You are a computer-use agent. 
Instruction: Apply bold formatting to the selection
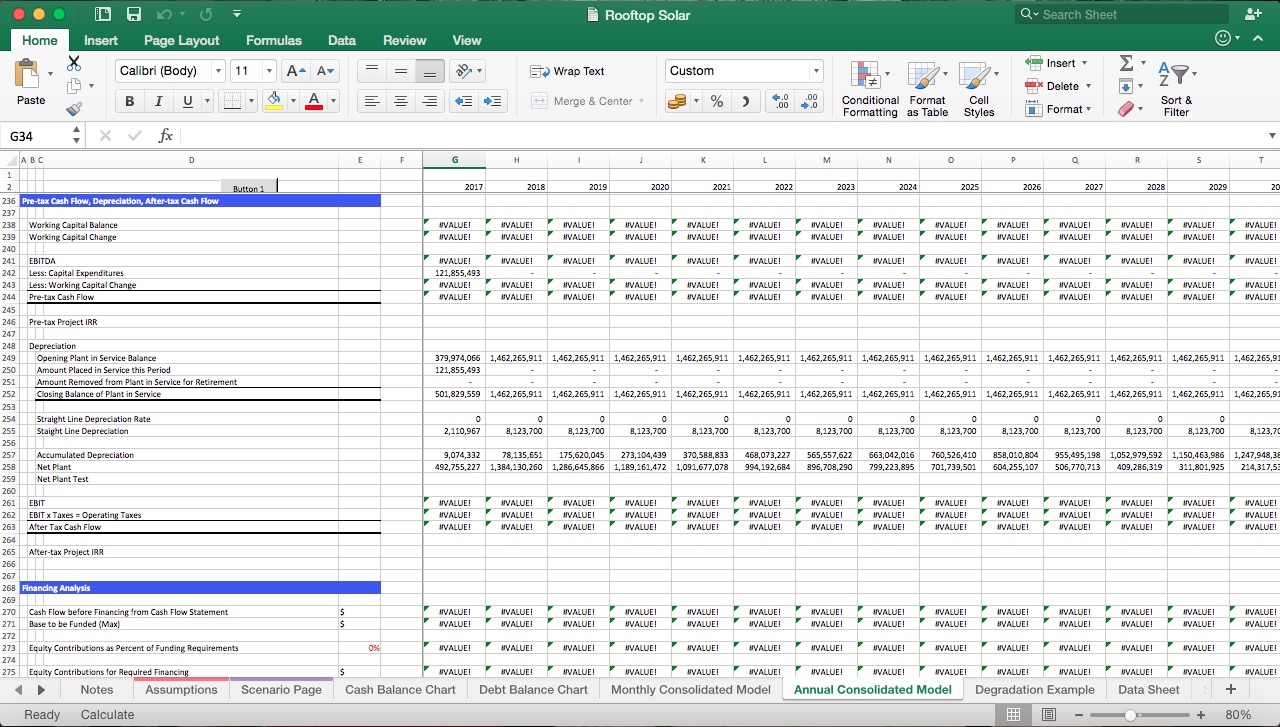[129, 101]
